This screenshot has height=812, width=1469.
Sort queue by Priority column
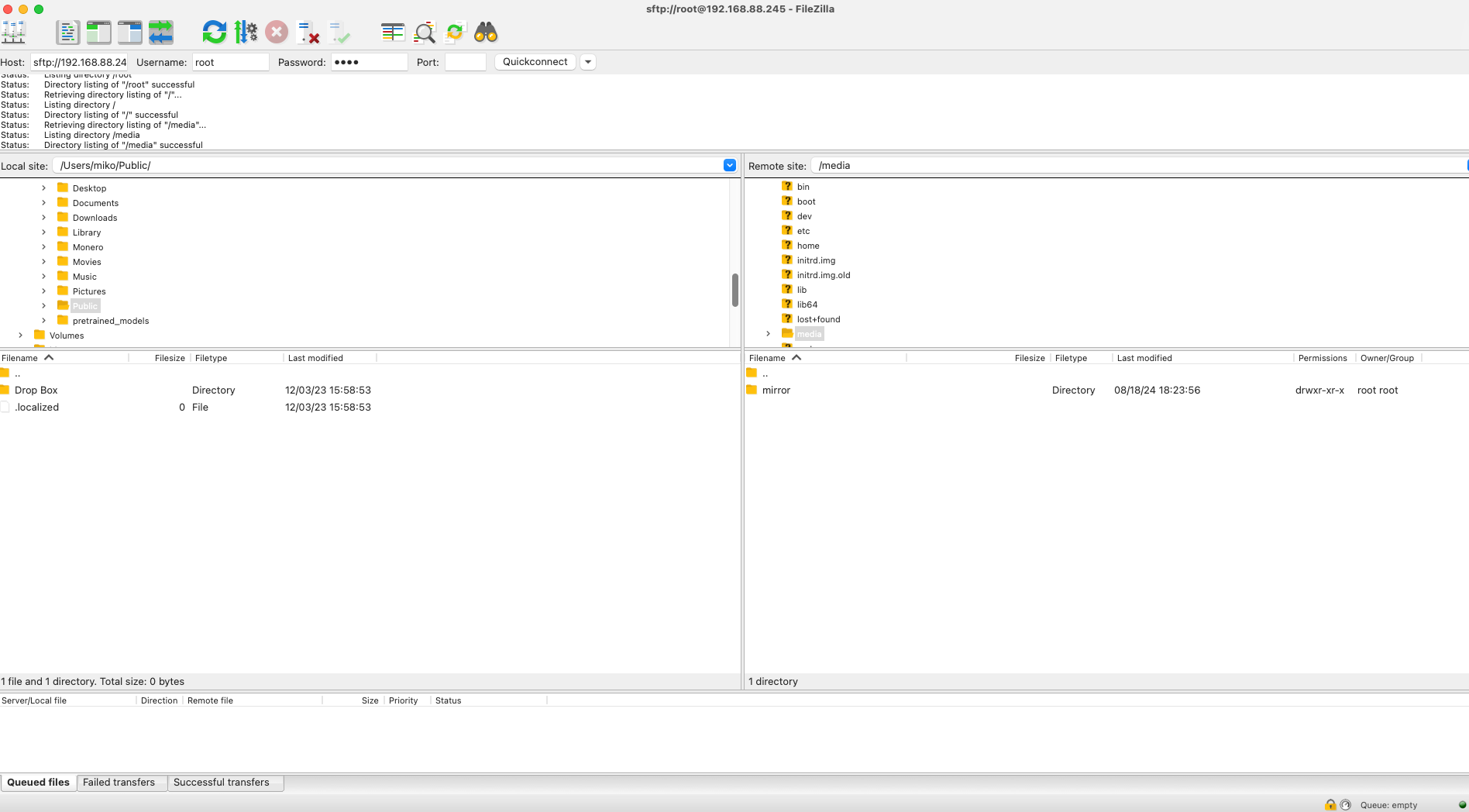point(407,700)
